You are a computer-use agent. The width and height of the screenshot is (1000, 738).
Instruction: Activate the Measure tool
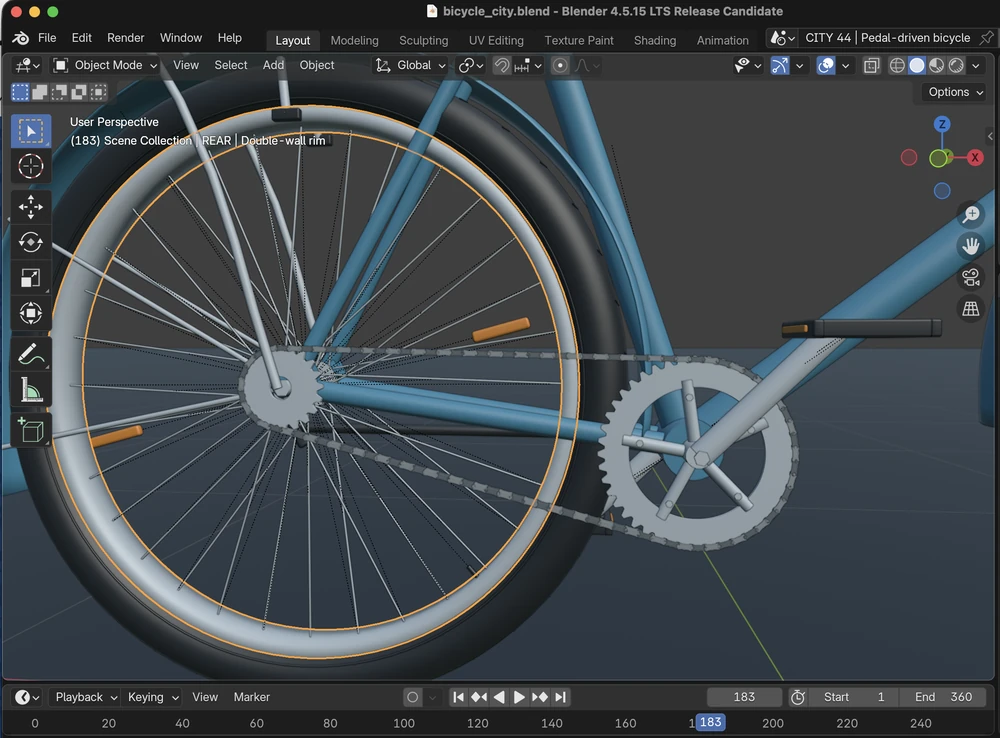(x=31, y=390)
